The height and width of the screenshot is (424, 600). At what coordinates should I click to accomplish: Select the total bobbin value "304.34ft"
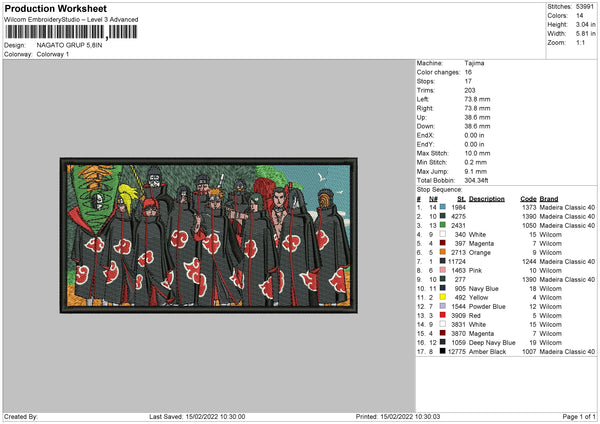[x=476, y=180]
